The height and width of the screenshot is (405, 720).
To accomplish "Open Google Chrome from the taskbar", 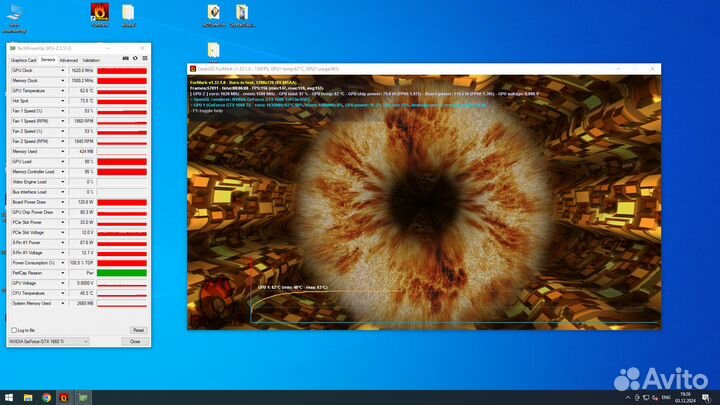I will [x=47, y=397].
